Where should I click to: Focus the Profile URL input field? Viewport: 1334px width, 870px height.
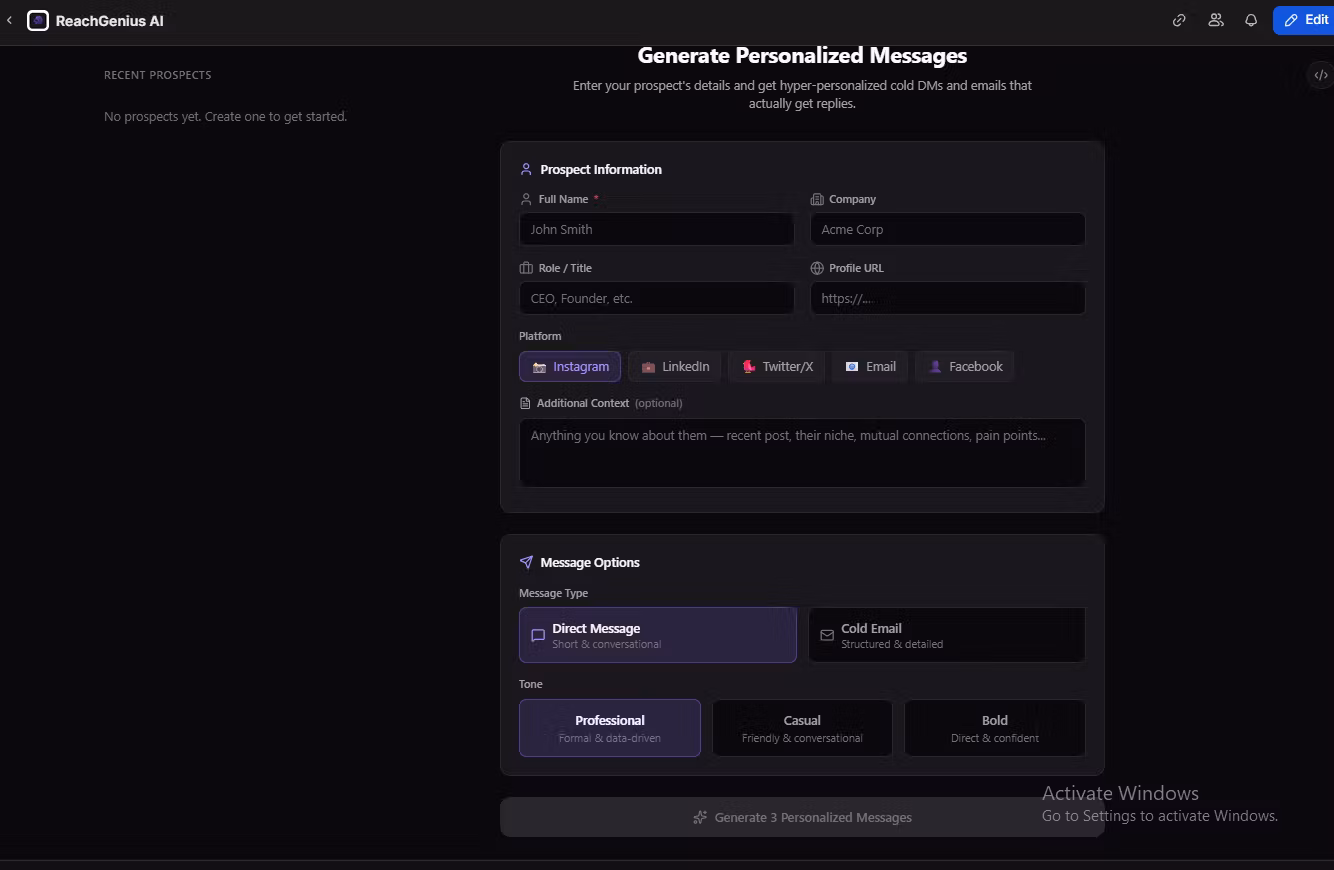point(947,298)
